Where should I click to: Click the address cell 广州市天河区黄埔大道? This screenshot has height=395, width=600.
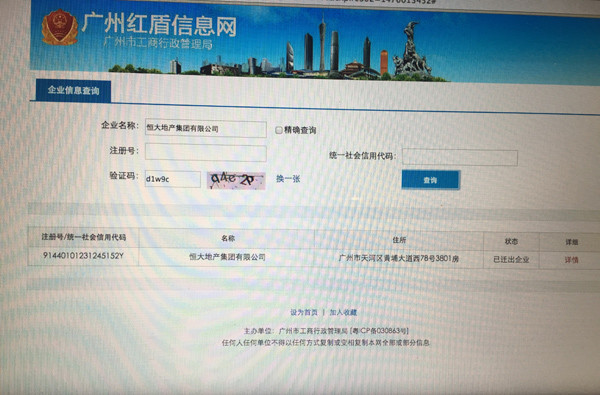(399, 258)
